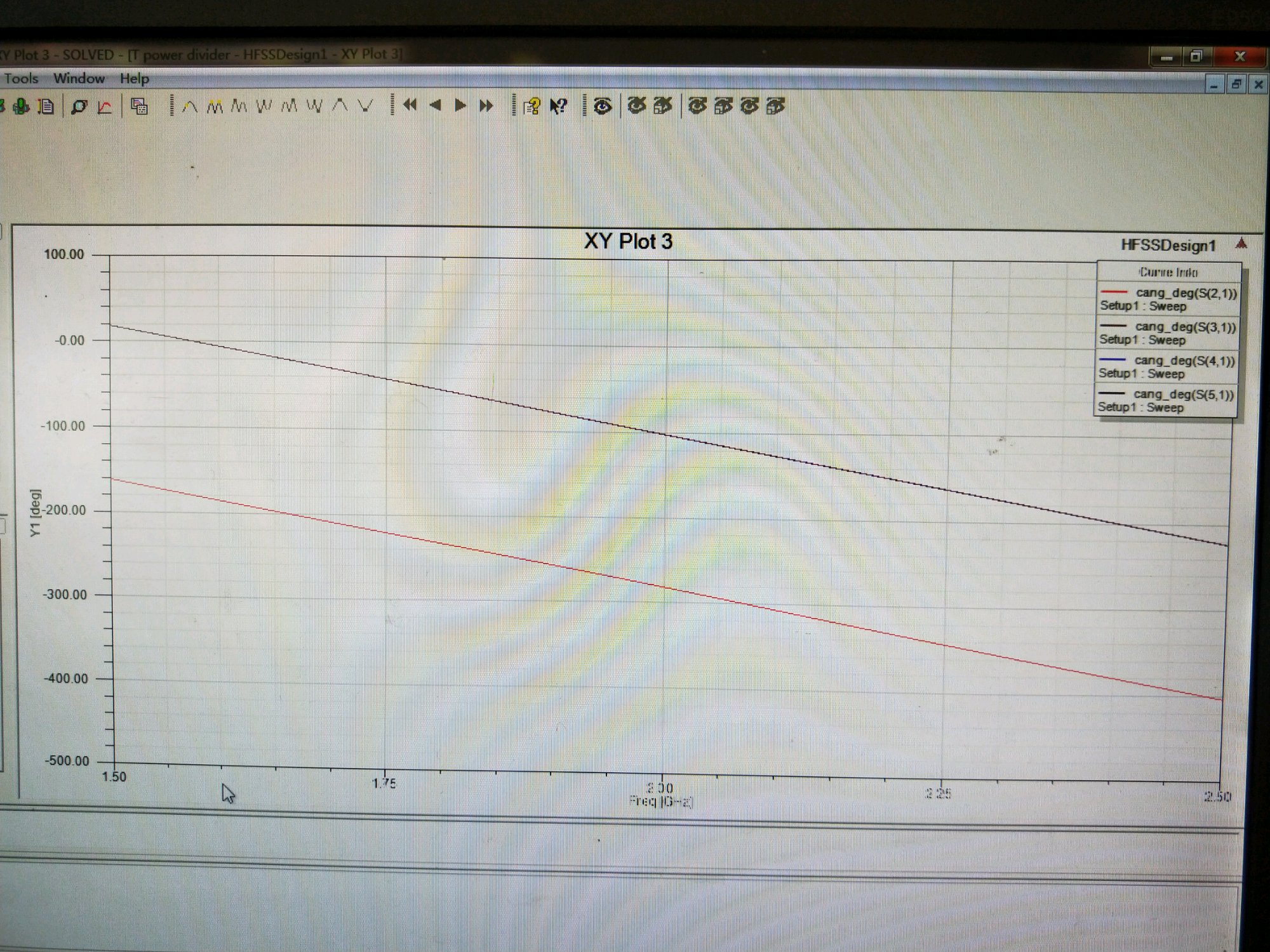Viewport: 1270px width, 952px height.
Task: Toggle the eye visibility icon in toolbar
Action: 603,106
